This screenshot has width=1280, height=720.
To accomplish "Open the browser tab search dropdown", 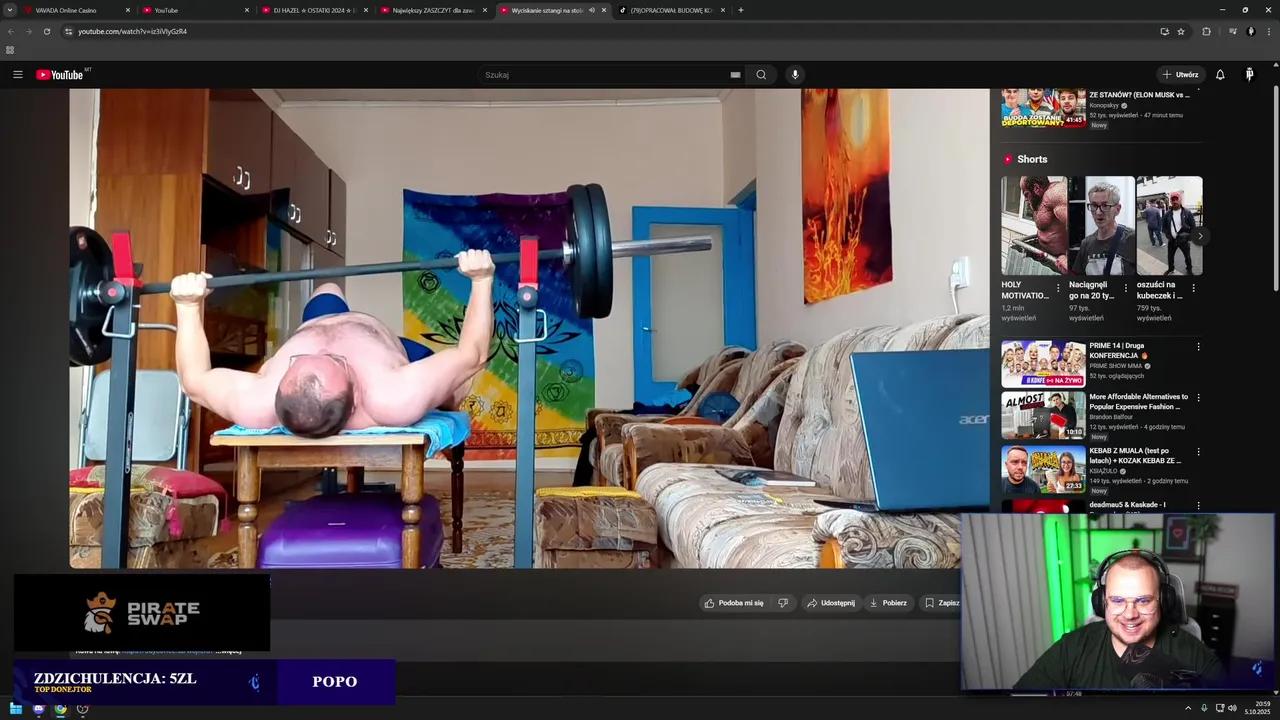I will click(x=10, y=10).
